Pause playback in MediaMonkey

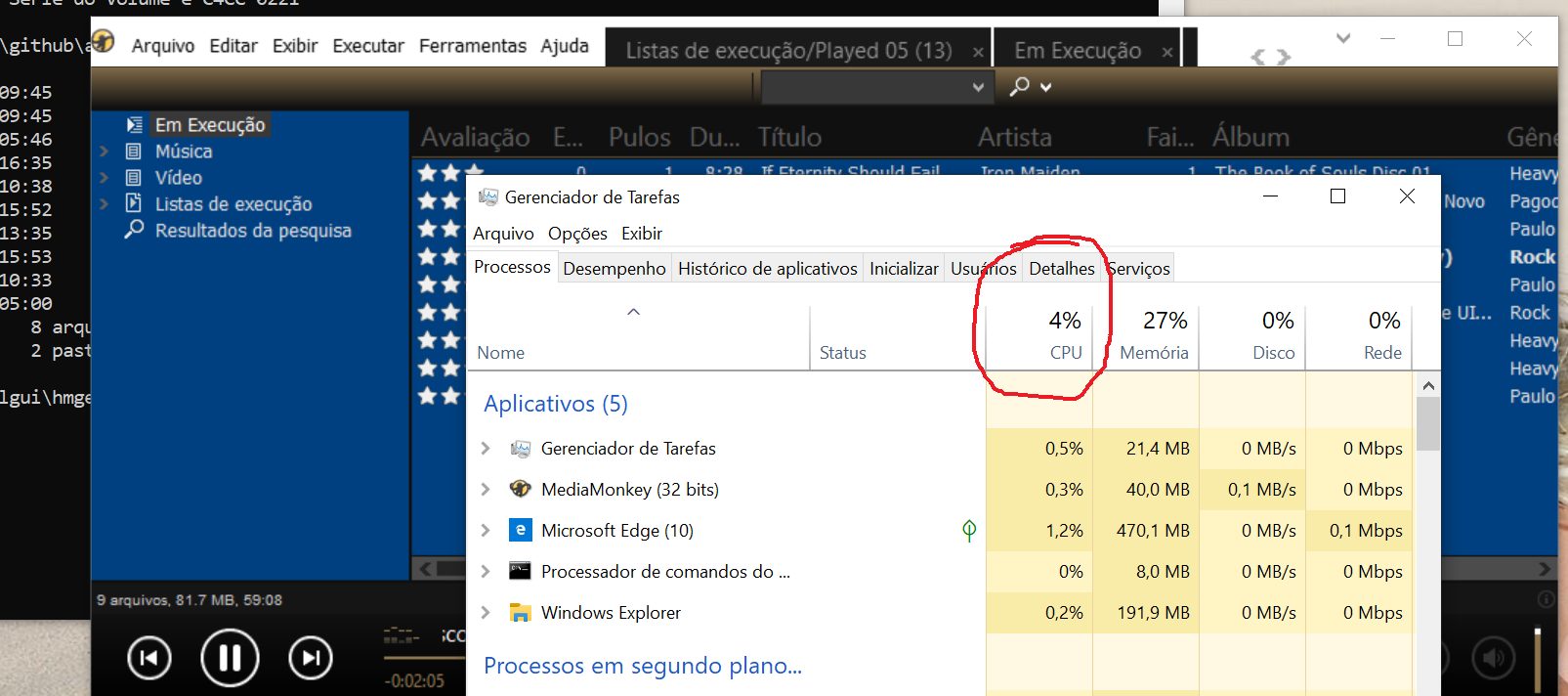[x=230, y=658]
